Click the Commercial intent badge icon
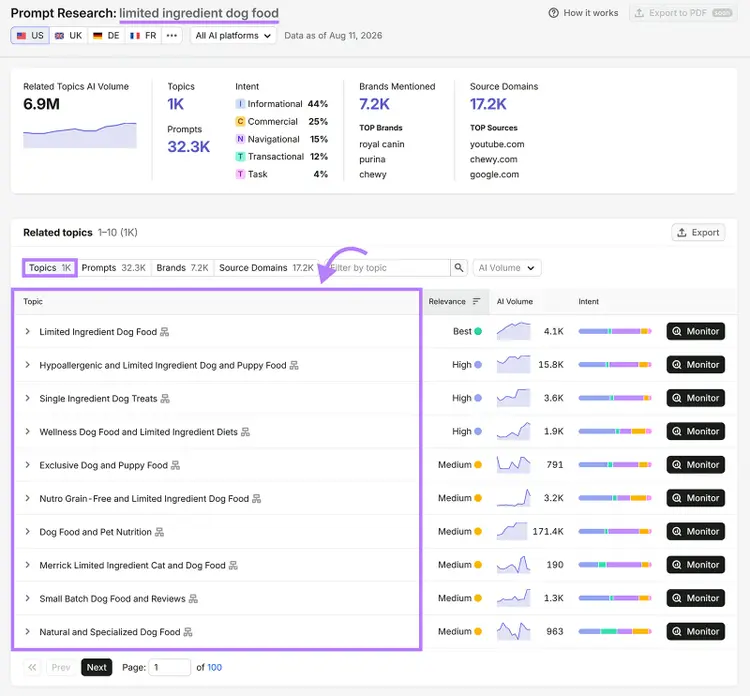This screenshot has width=750, height=696. tap(240, 122)
